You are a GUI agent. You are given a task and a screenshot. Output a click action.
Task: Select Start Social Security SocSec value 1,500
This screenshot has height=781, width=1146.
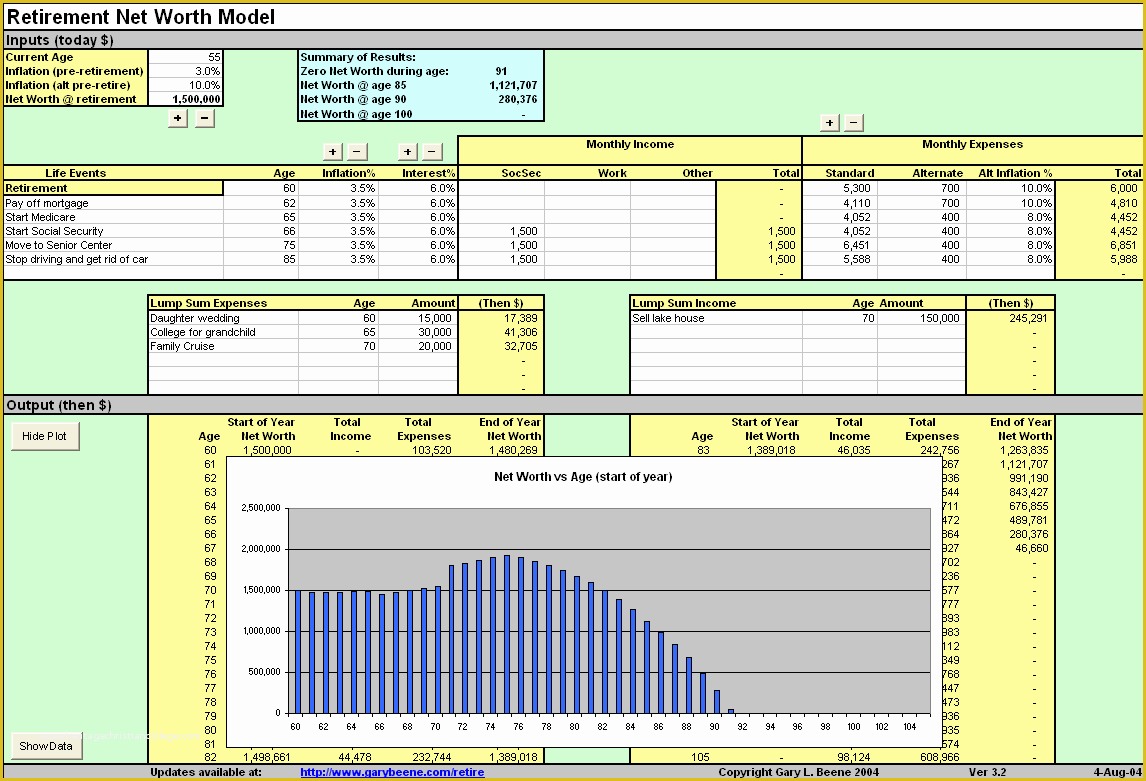pos(501,231)
